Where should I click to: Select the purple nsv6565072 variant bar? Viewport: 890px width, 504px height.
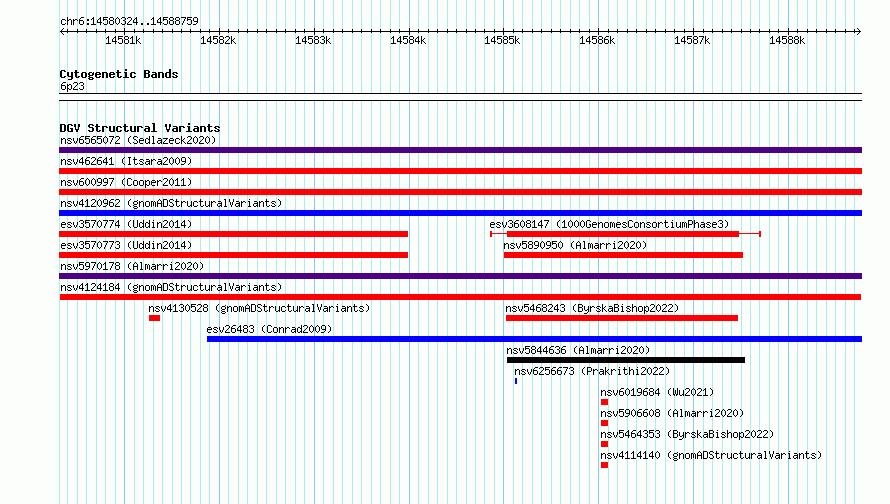pos(460,150)
